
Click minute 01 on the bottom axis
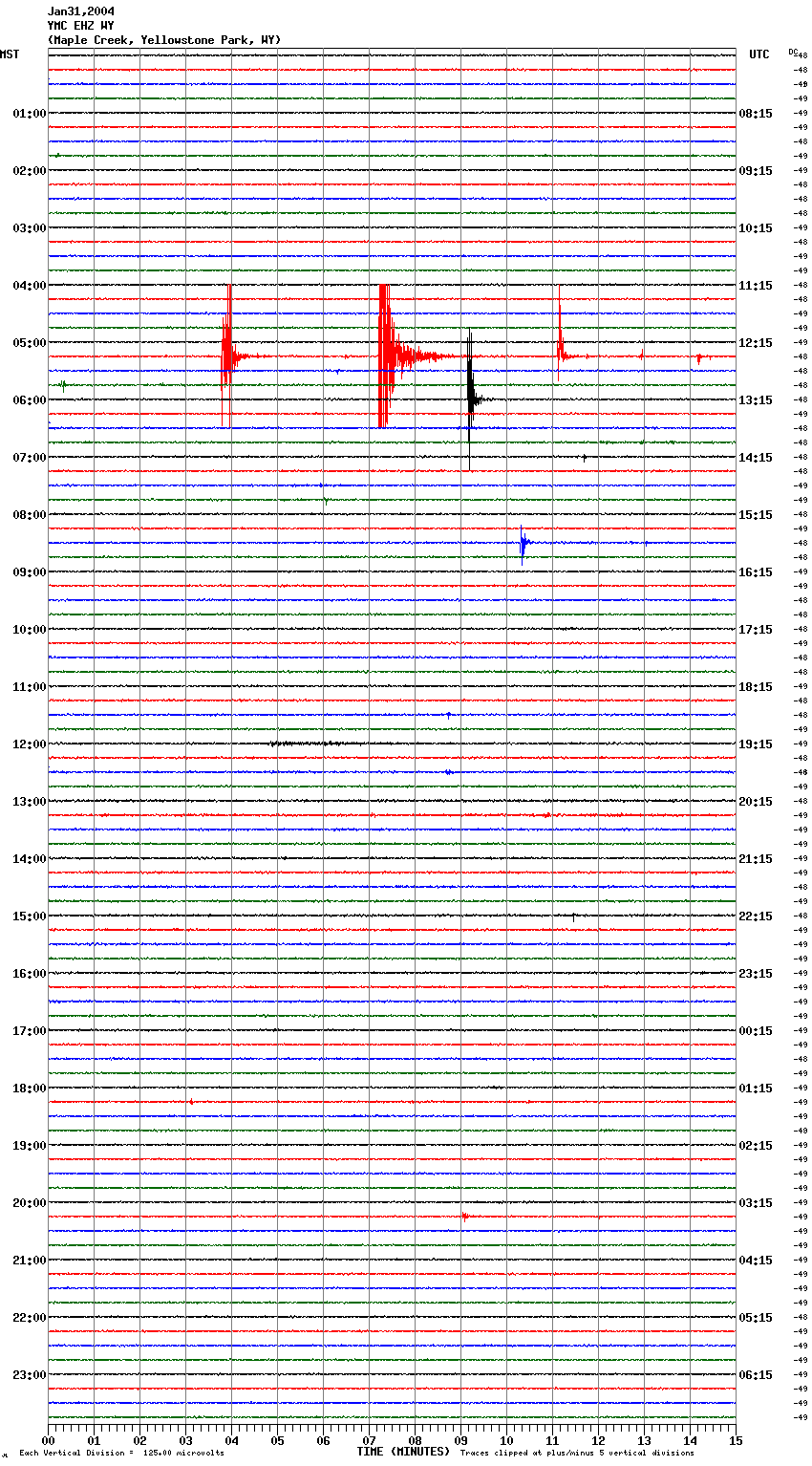(94, 1440)
